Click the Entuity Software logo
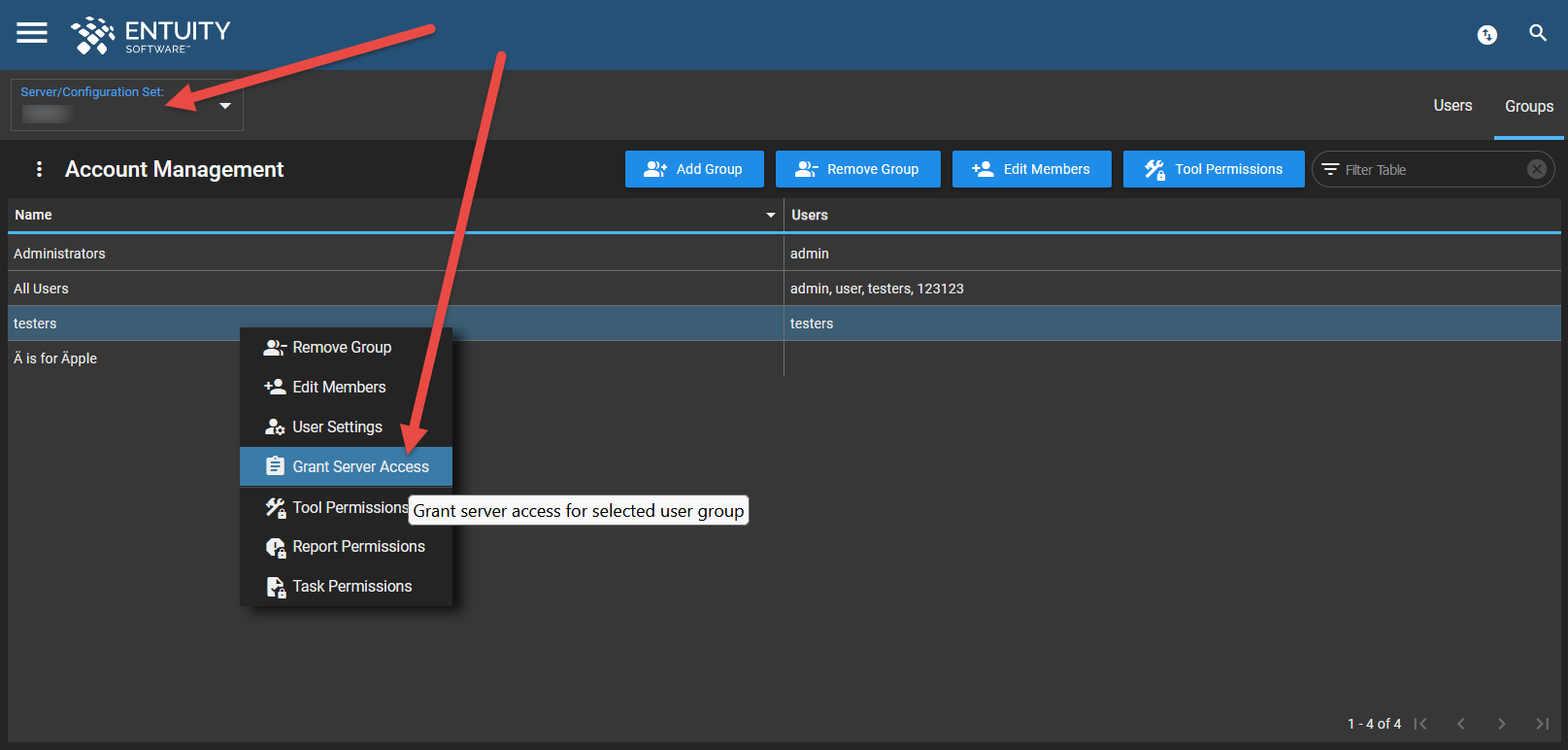1568x750 pixels. coord(150,35)
